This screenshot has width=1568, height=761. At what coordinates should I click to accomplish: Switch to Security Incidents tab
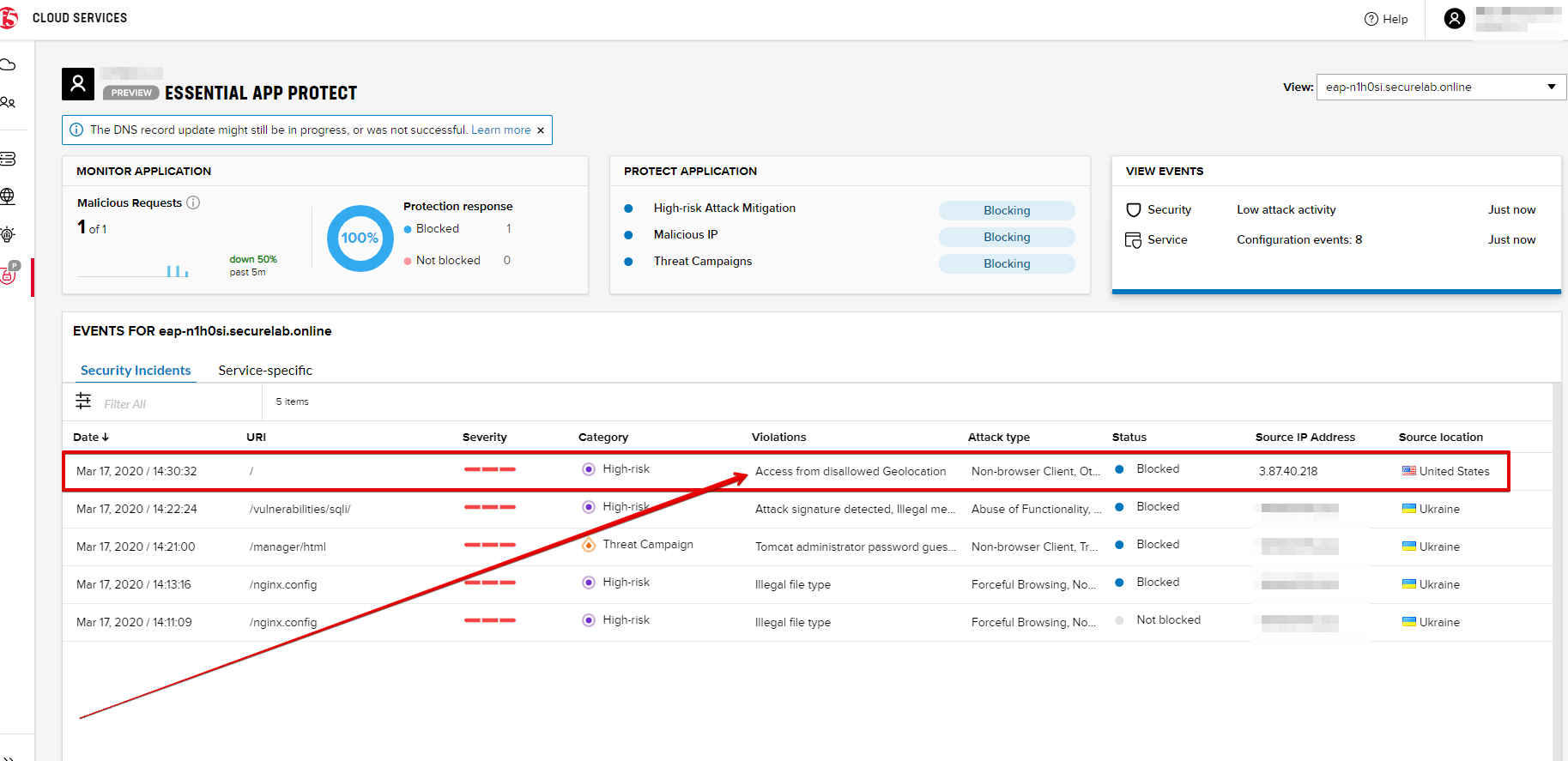pos(136,371)
